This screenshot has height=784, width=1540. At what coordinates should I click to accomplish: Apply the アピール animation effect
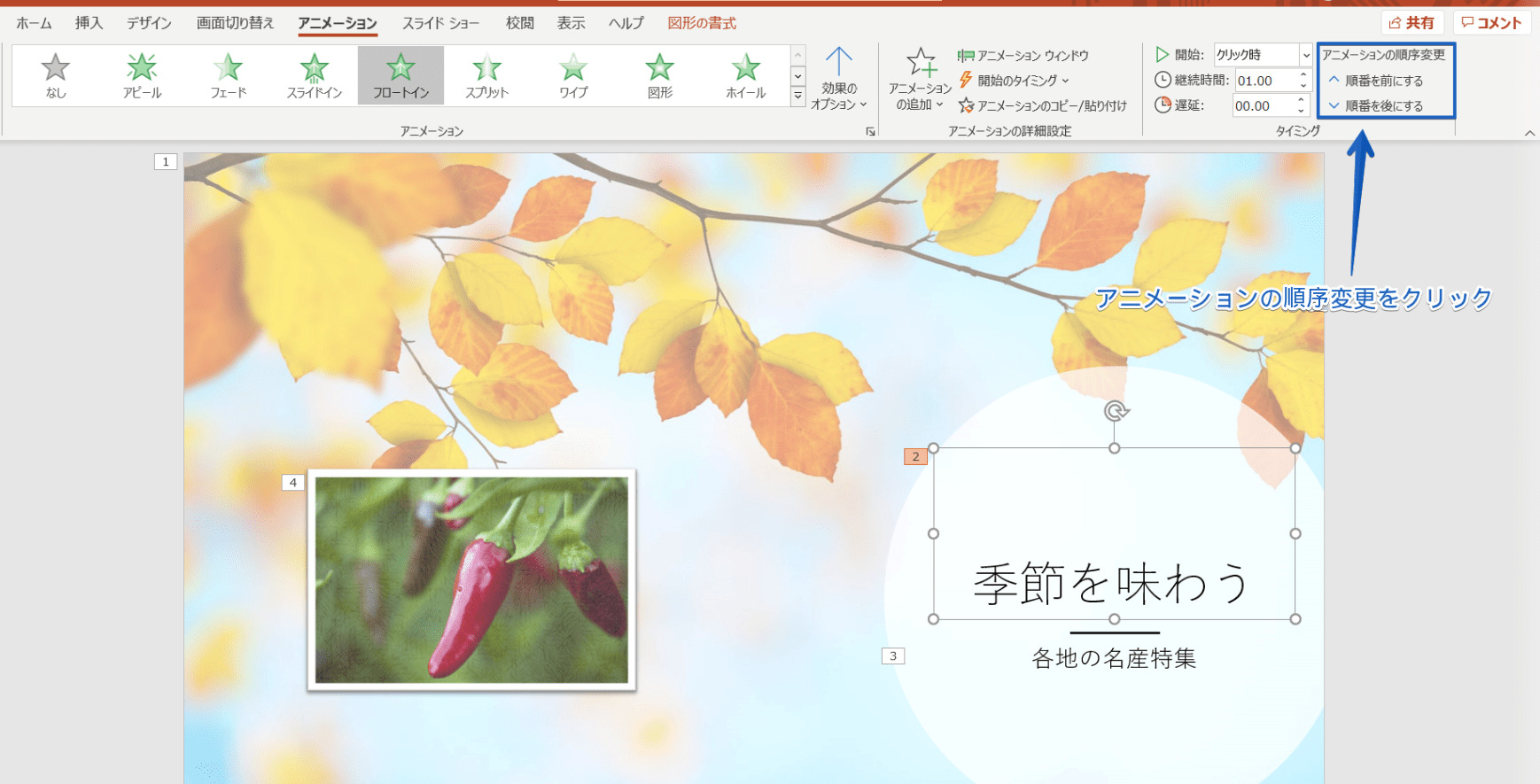coord(142,76)
